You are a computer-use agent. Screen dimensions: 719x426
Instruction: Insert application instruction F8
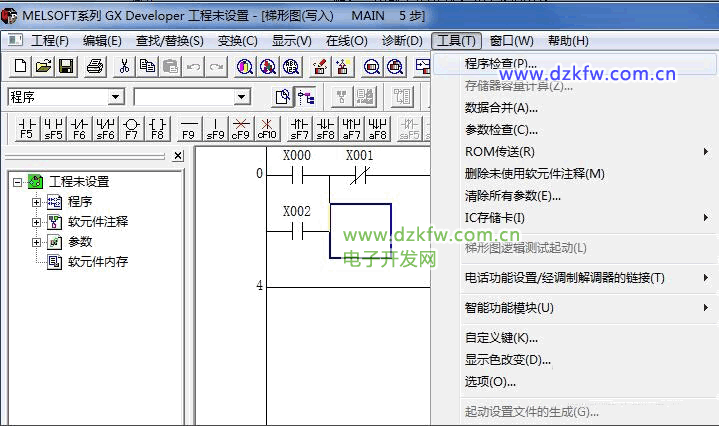(157, 128)
